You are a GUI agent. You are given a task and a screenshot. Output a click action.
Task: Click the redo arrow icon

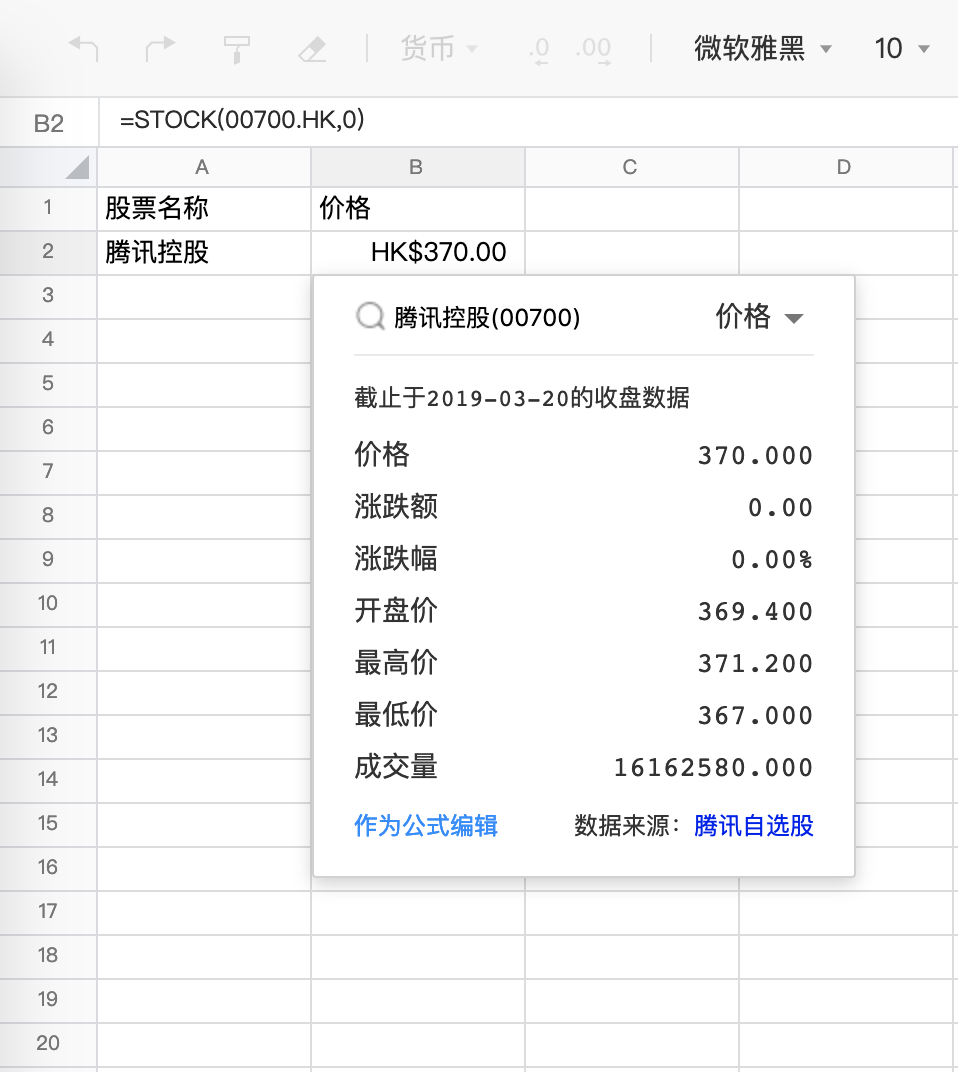[161, 49]
